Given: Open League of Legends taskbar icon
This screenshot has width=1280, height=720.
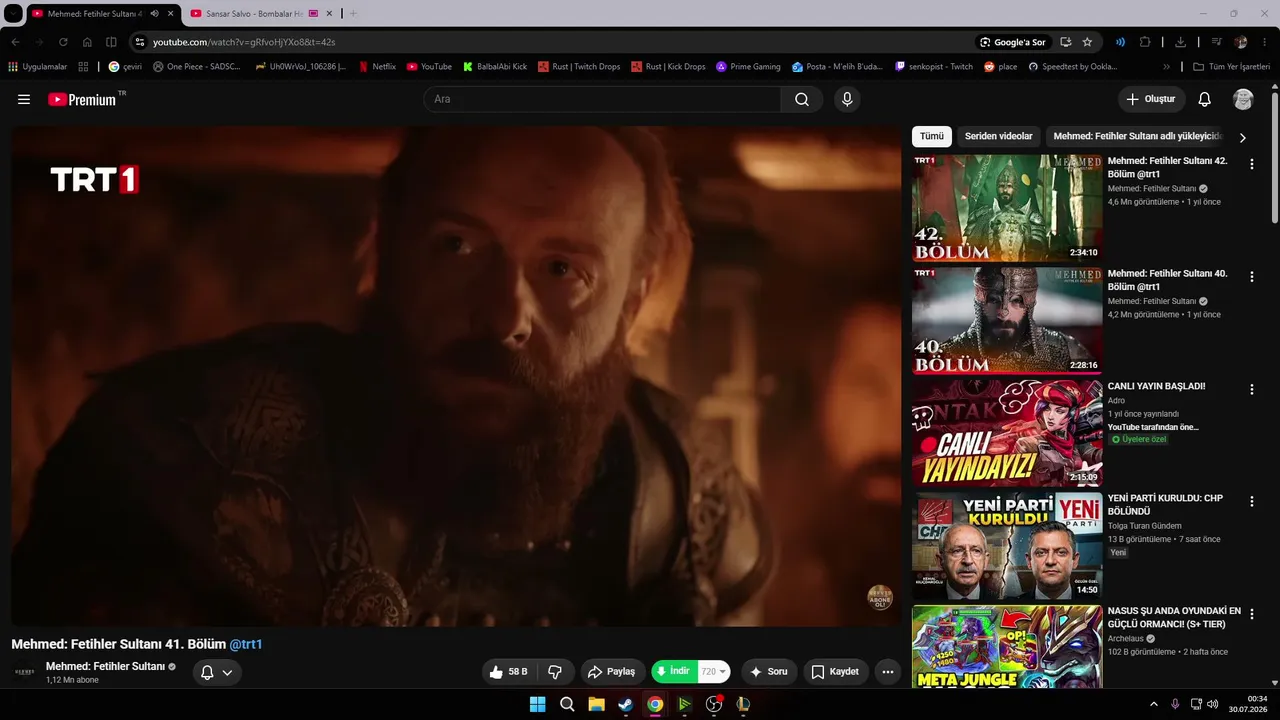Looking at the screenshot, I should coord(743,704).
